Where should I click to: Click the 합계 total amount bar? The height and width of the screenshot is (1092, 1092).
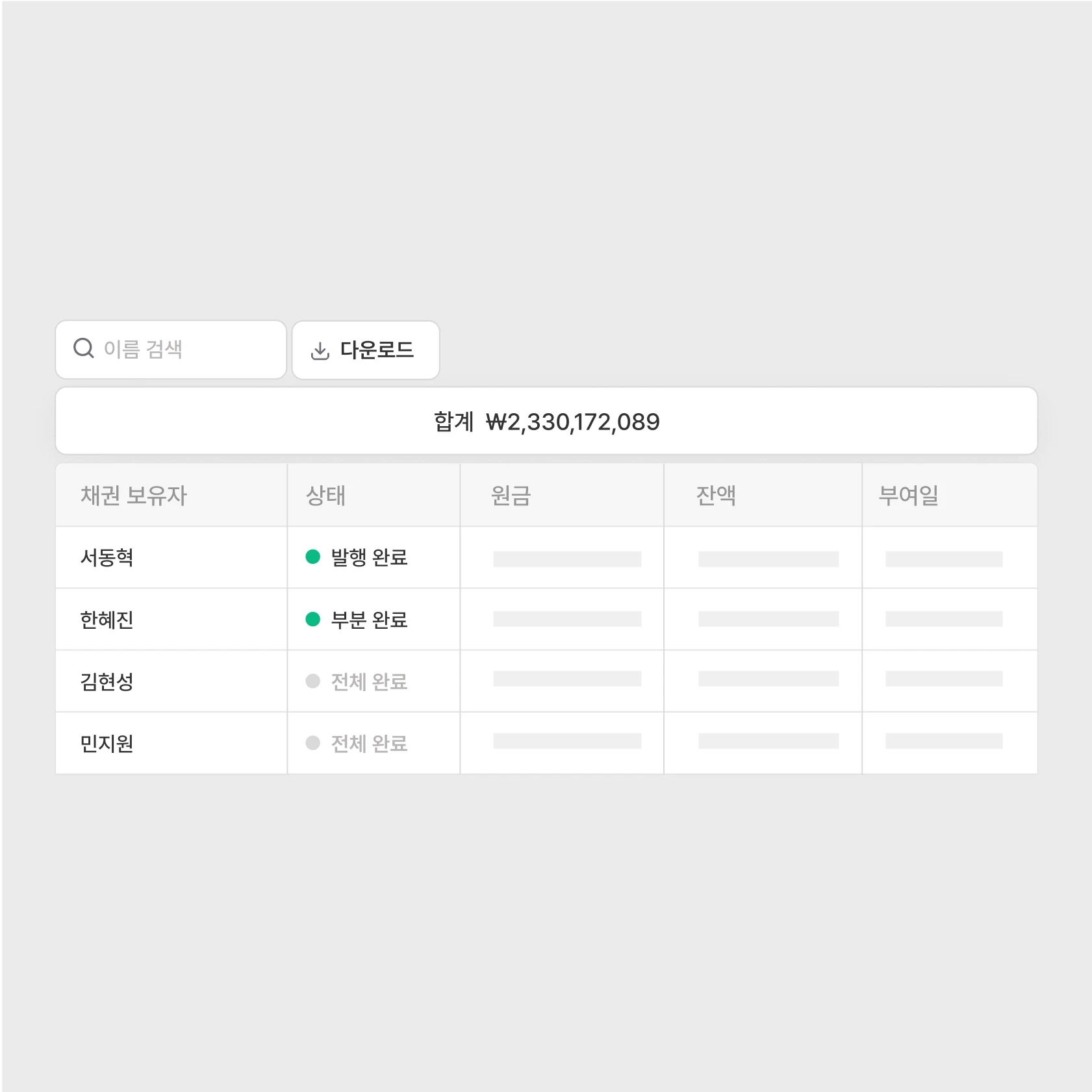coord(546,421)
